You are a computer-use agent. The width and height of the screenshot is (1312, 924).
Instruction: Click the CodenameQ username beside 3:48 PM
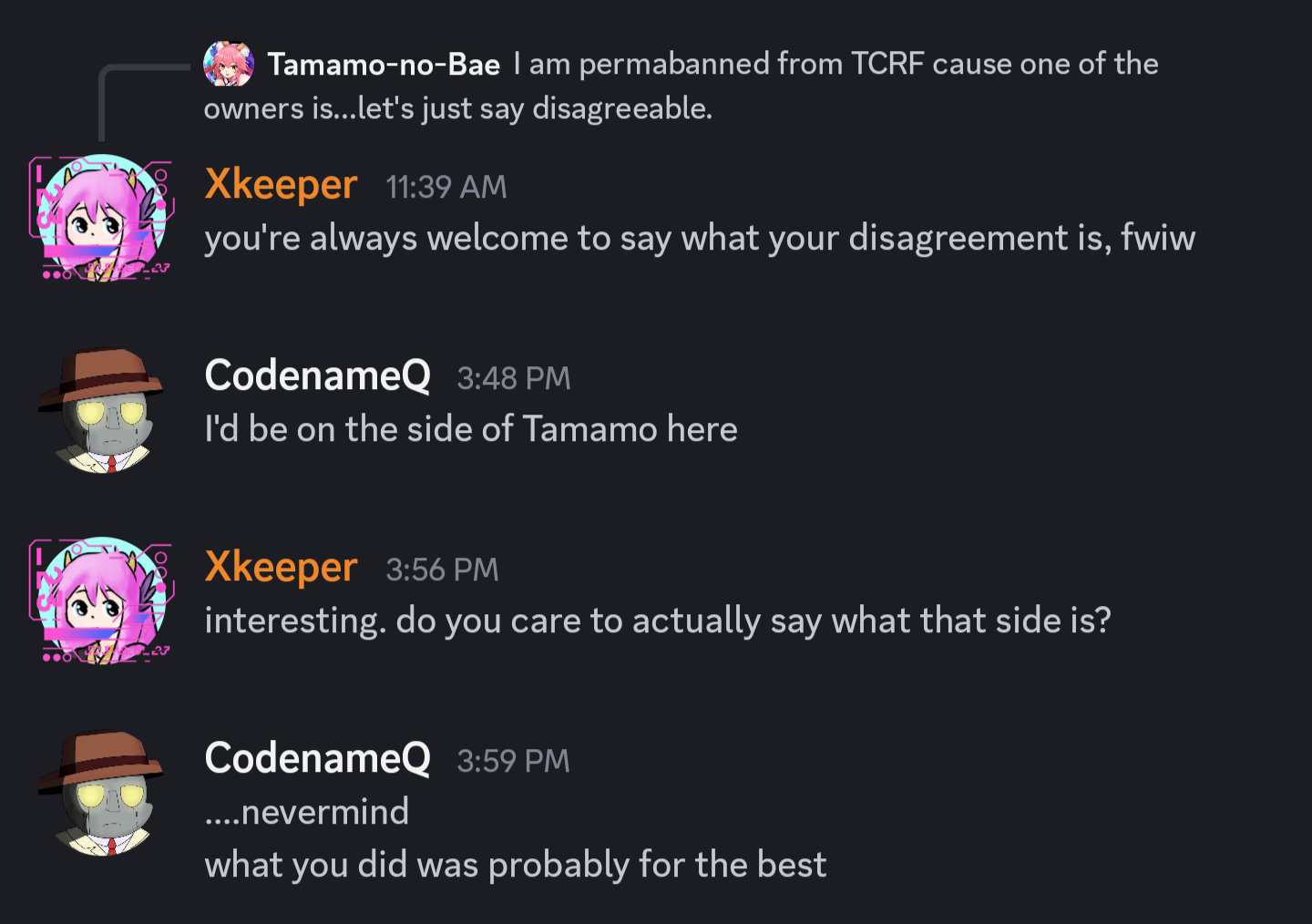(x=317, y=376)
